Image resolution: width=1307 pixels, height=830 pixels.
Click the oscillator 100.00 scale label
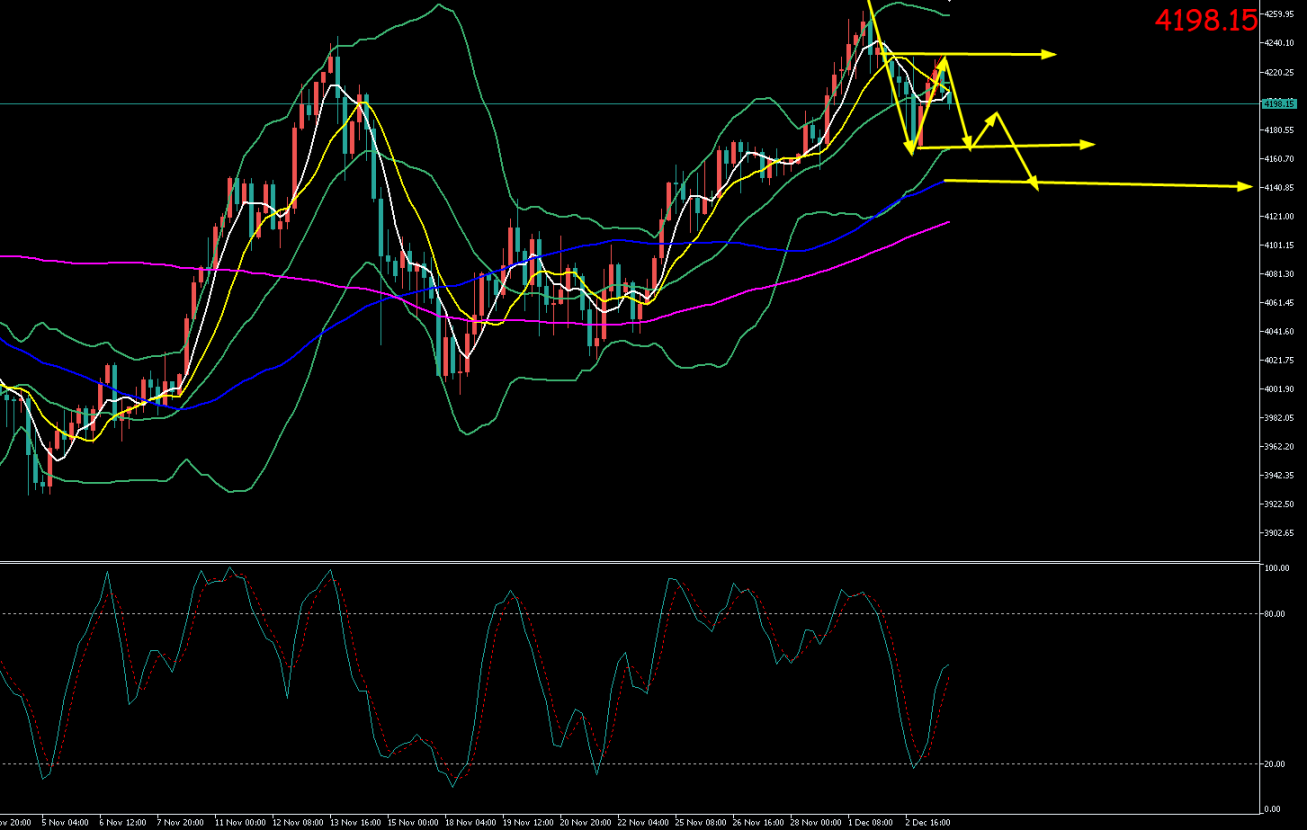point(1275,568)
